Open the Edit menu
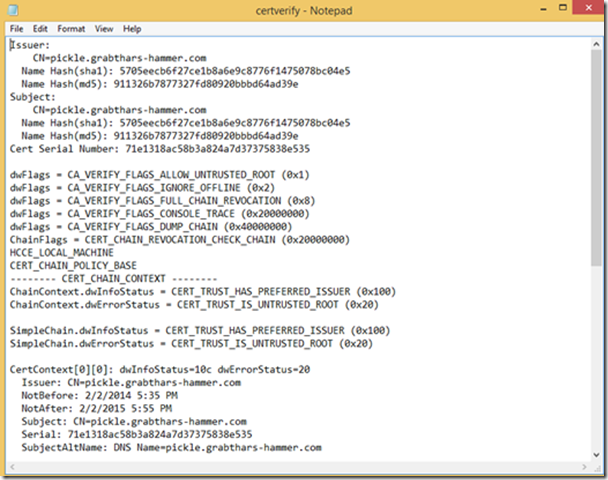Viewport: 608px width, 480px height. pos(40,29)
